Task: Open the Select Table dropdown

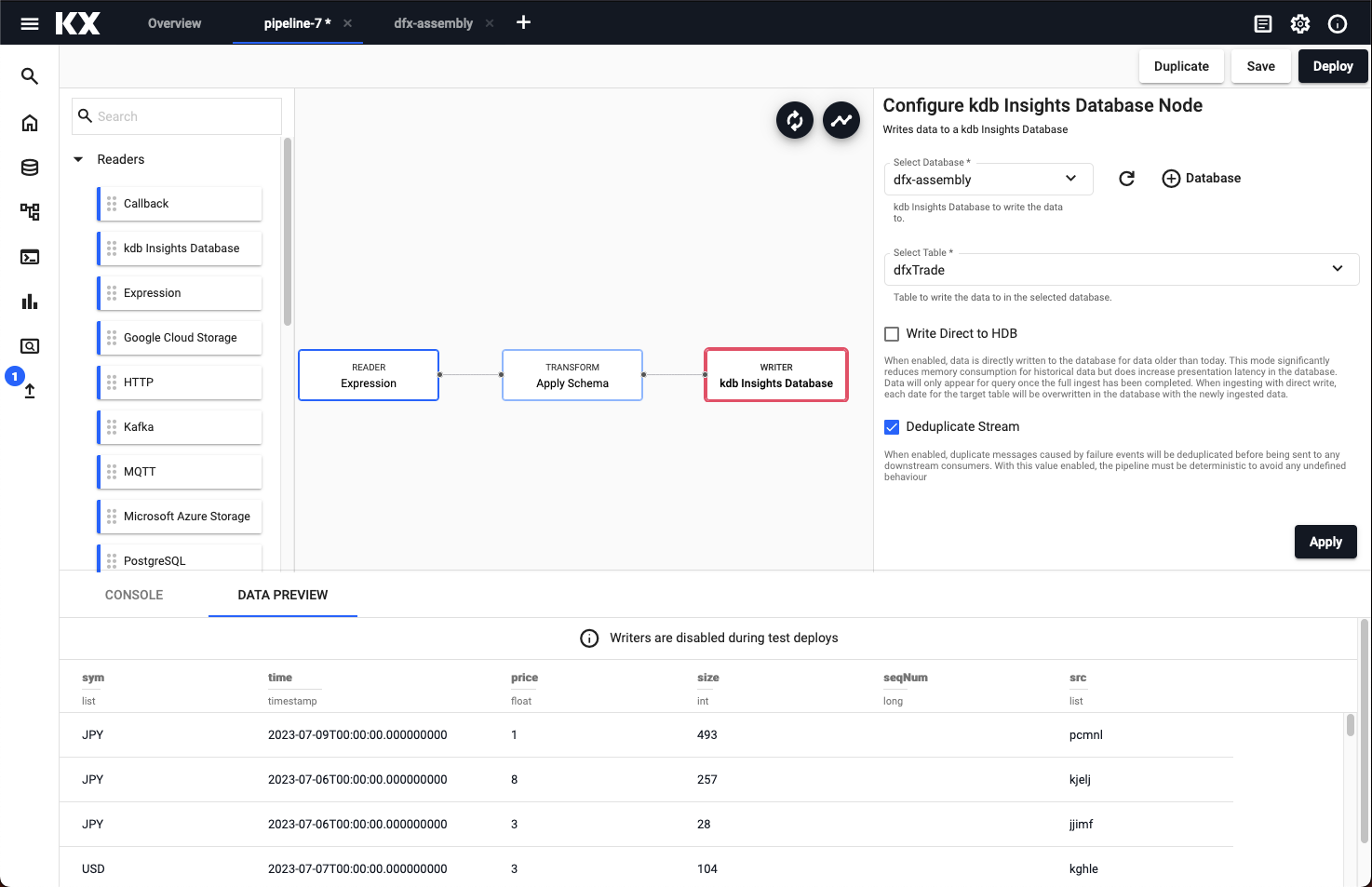Action: click(1121, 269)
